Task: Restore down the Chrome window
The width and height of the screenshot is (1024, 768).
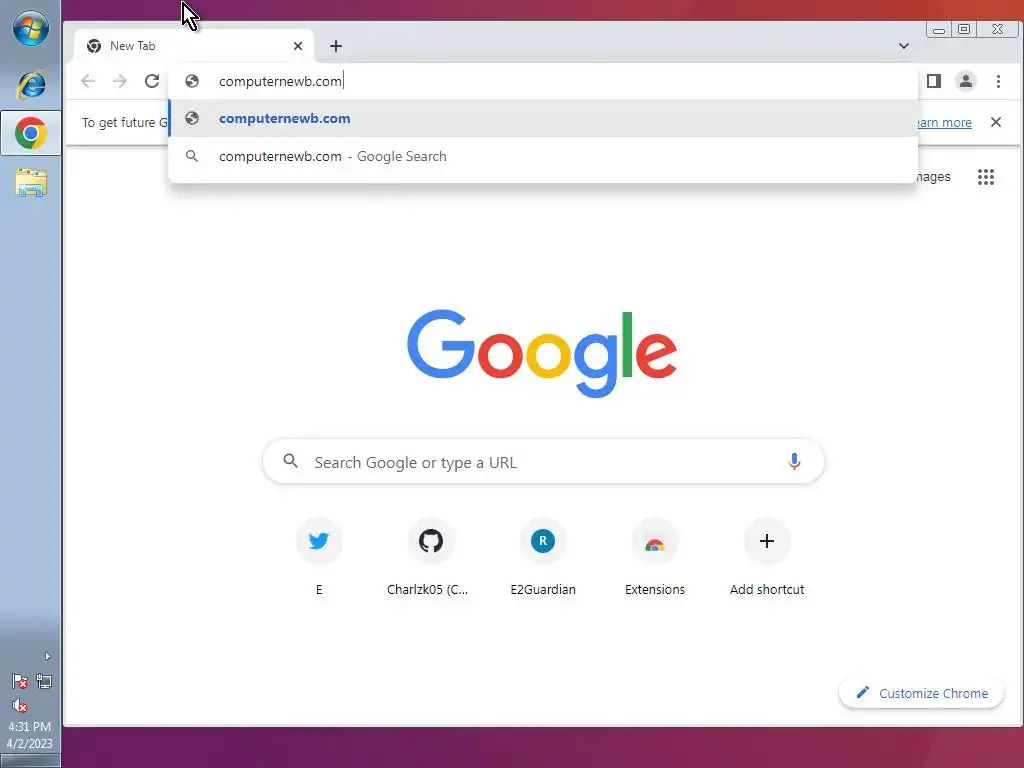Action: click(964, 29)
